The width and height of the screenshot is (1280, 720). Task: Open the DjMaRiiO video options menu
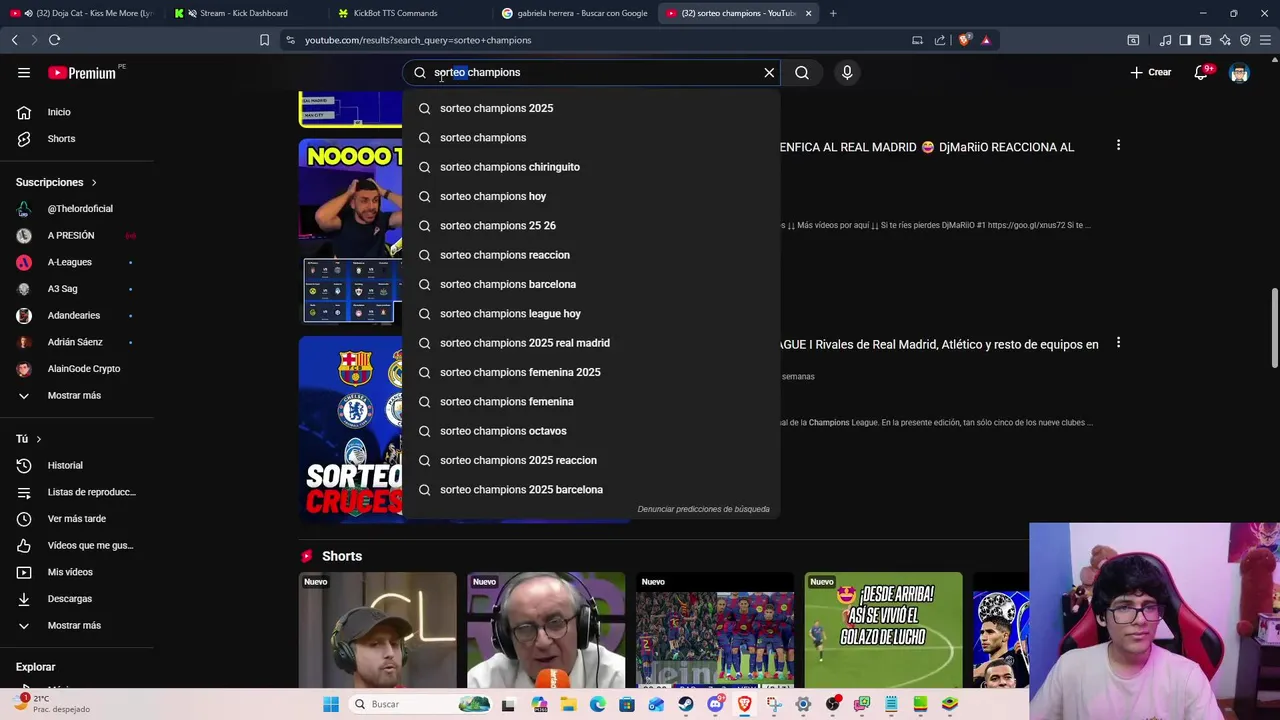1118,146
